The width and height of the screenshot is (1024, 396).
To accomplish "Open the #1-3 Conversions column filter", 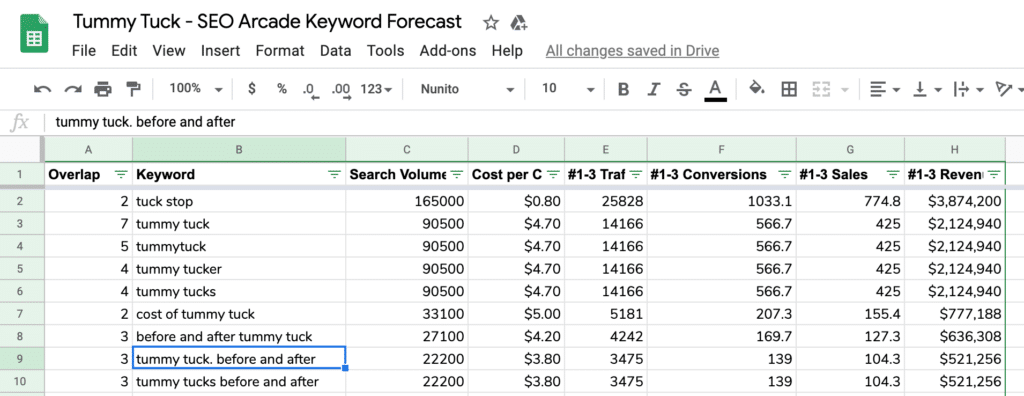I will [784, 174].
